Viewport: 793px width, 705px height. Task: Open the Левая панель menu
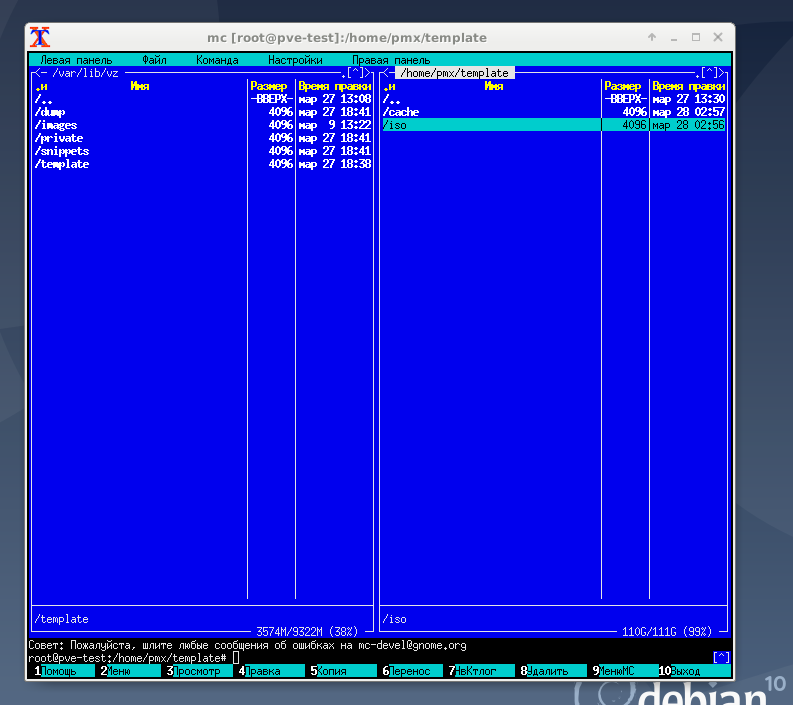click(x=76, y=60)
